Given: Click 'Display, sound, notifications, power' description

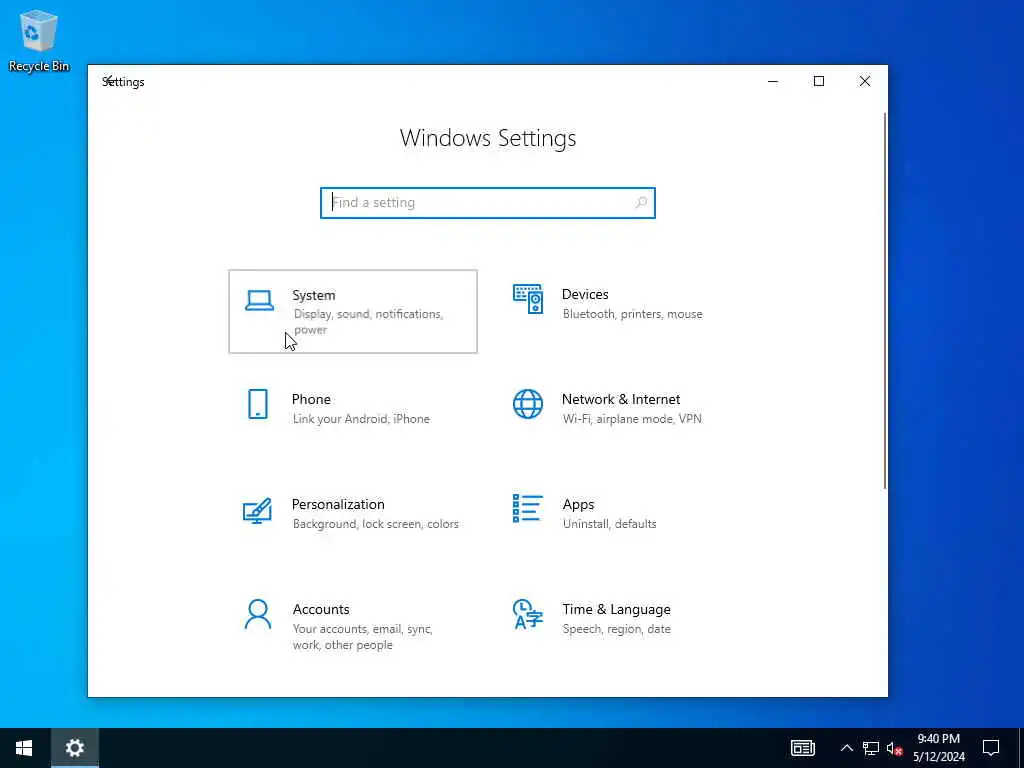Looking at the screenshot, I should click(x=368, y=322).
